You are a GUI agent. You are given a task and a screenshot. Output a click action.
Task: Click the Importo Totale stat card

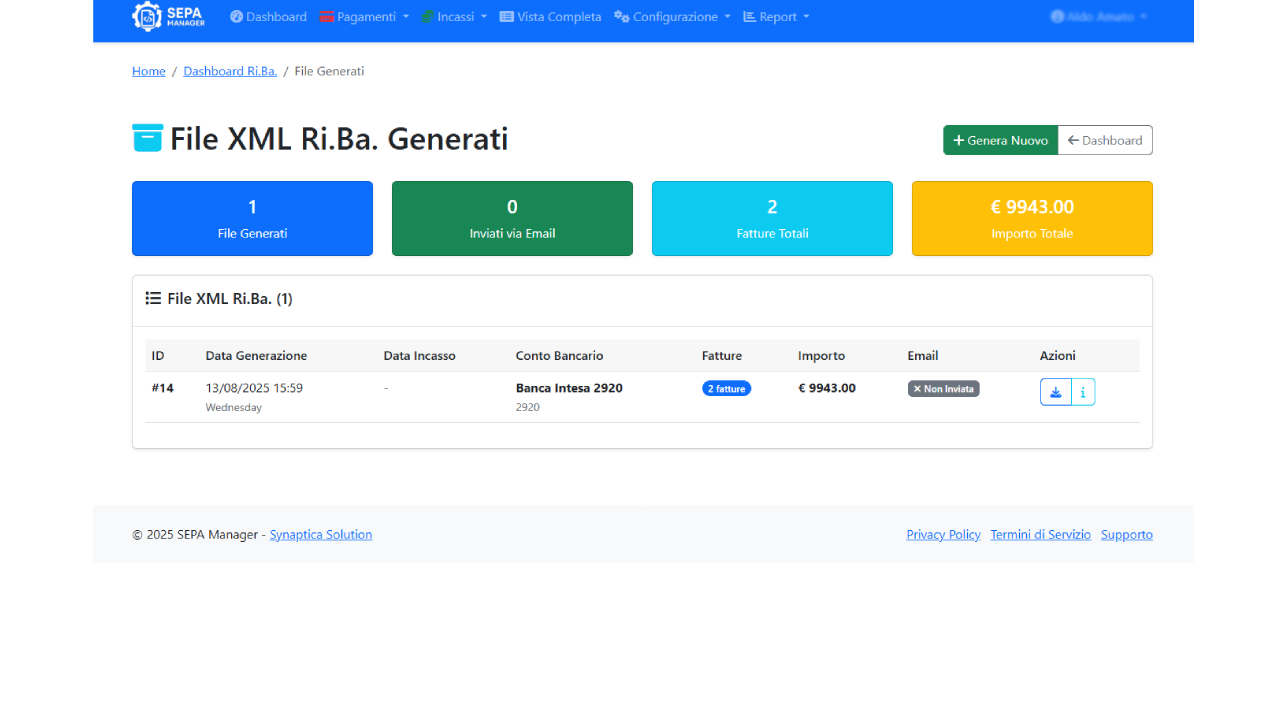coord(1032,218)
